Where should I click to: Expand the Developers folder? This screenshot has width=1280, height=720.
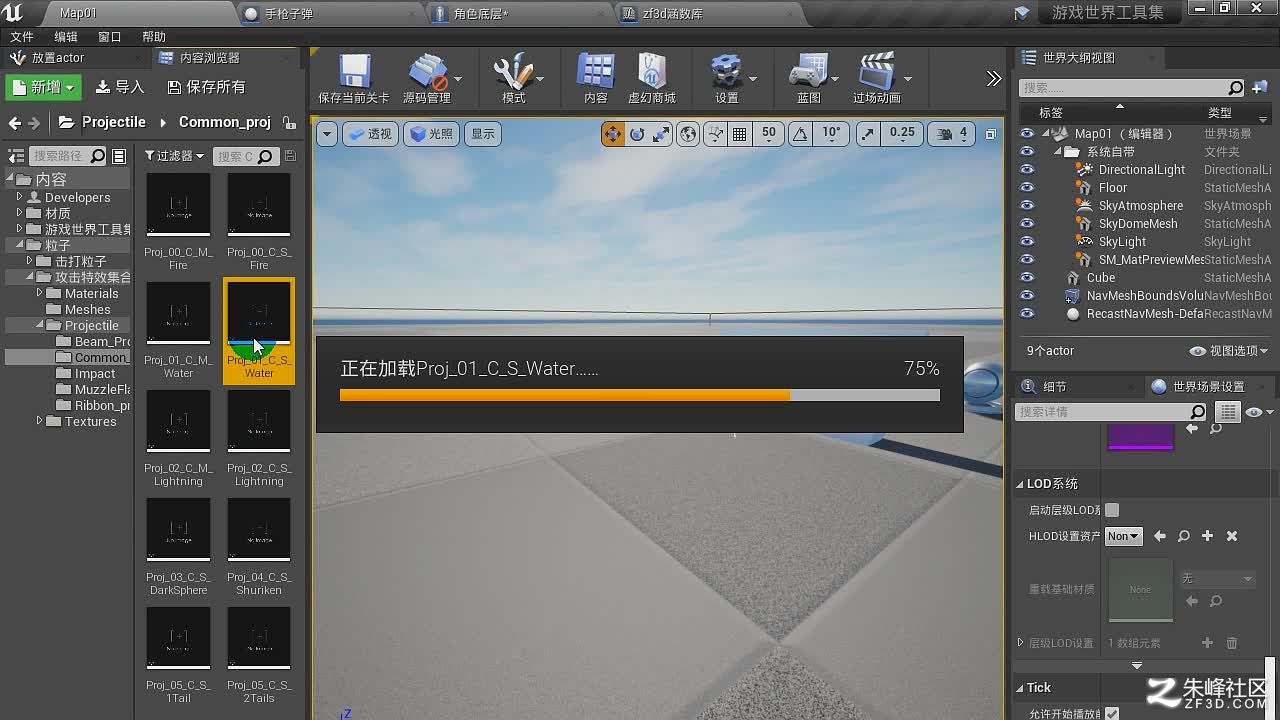click(19, 197)
